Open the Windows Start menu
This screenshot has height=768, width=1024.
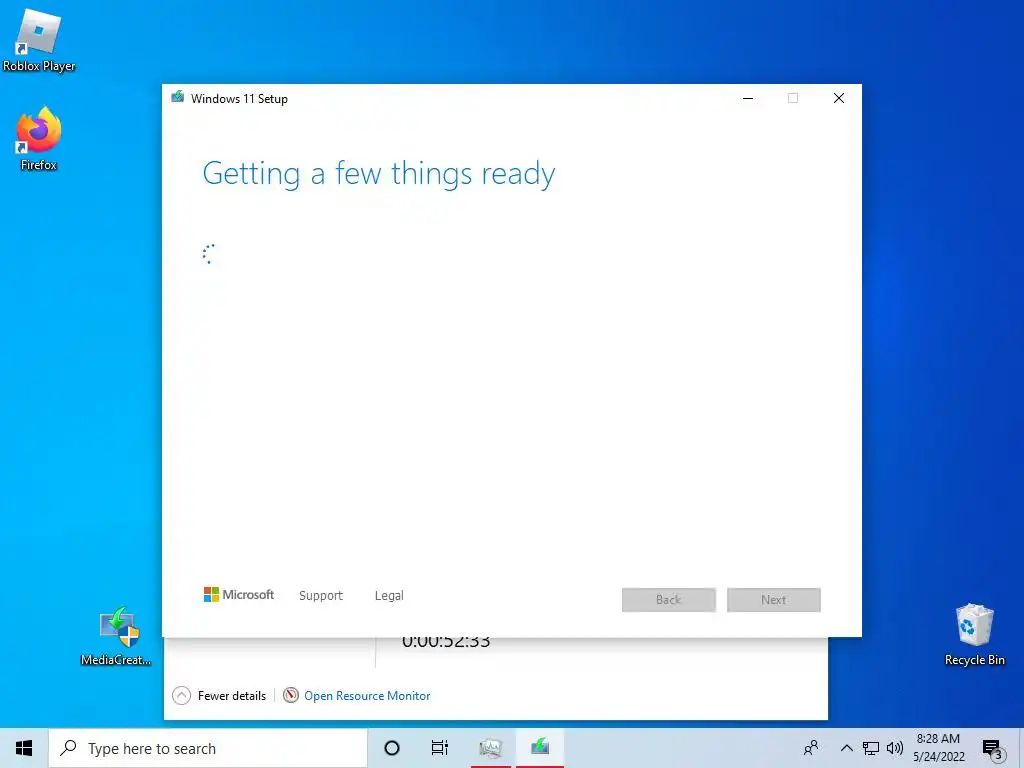pyautogui.click(x=24, y=748)
